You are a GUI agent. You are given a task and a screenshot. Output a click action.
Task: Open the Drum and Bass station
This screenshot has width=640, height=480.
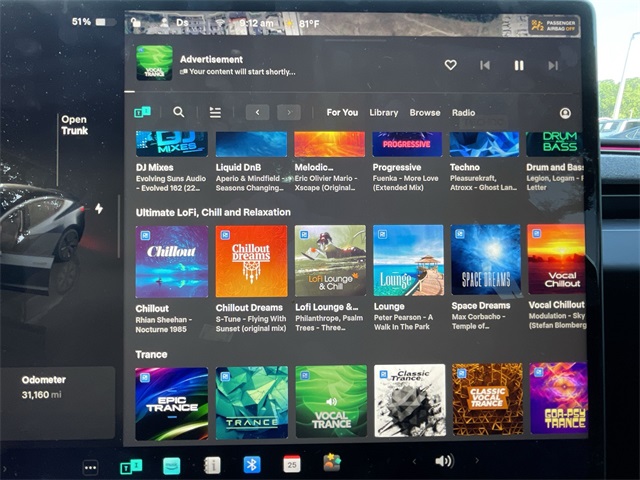[x=555, y=144]
